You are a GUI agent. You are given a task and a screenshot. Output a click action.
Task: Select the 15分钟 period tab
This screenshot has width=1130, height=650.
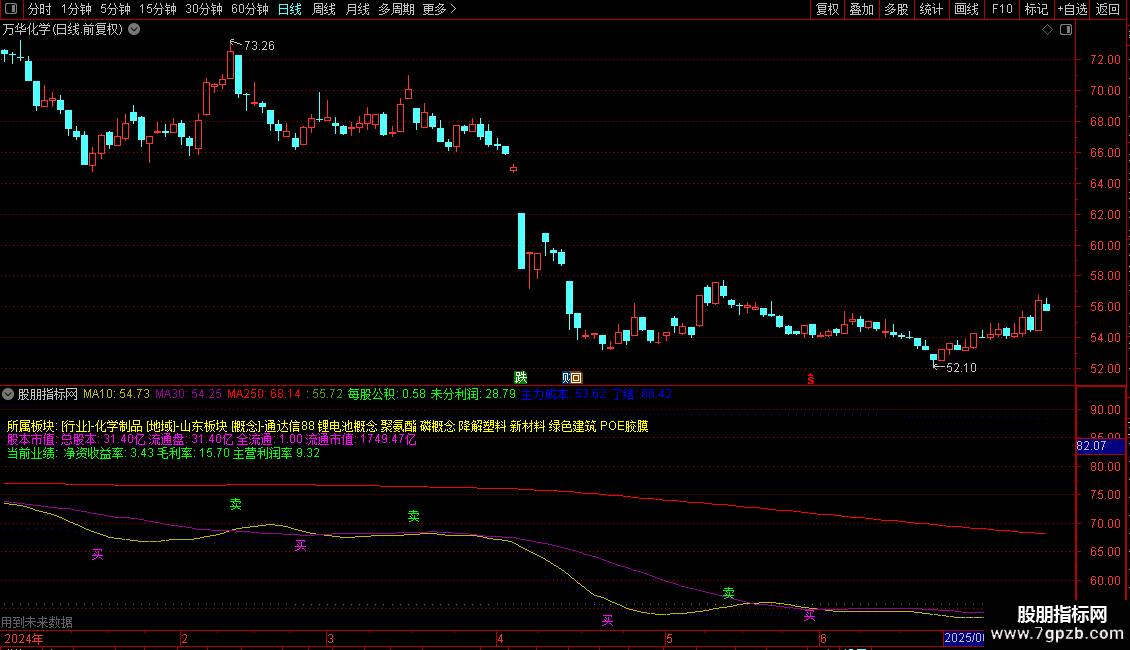point(157,9)
